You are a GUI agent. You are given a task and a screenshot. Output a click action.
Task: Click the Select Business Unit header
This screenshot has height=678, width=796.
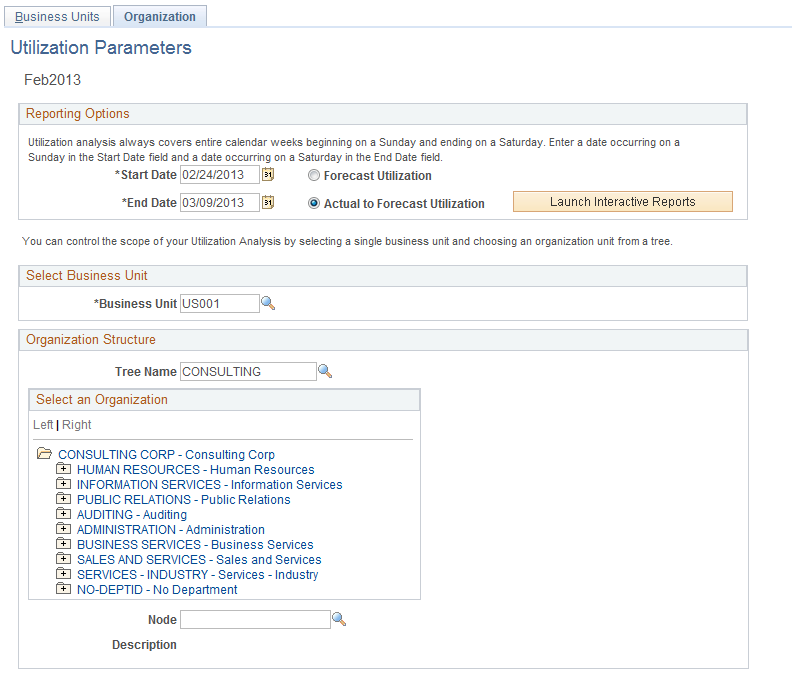pyautogui.click(x=383, y=276)
